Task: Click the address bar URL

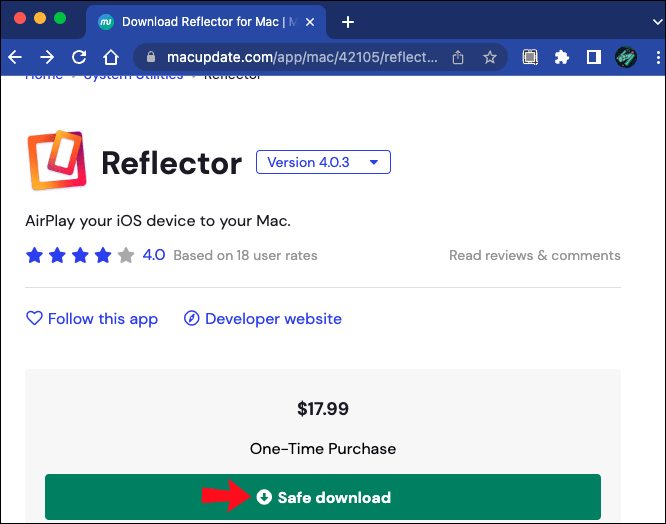Action: pos(302,57)
